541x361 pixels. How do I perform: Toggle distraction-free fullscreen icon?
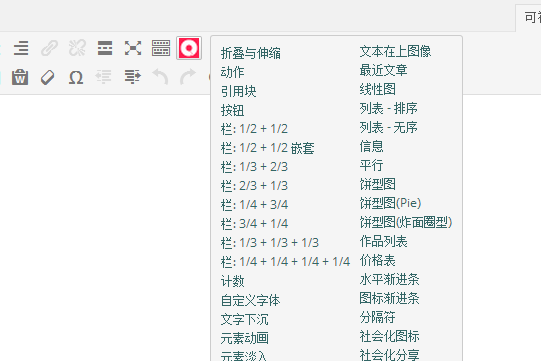[133, 48]
